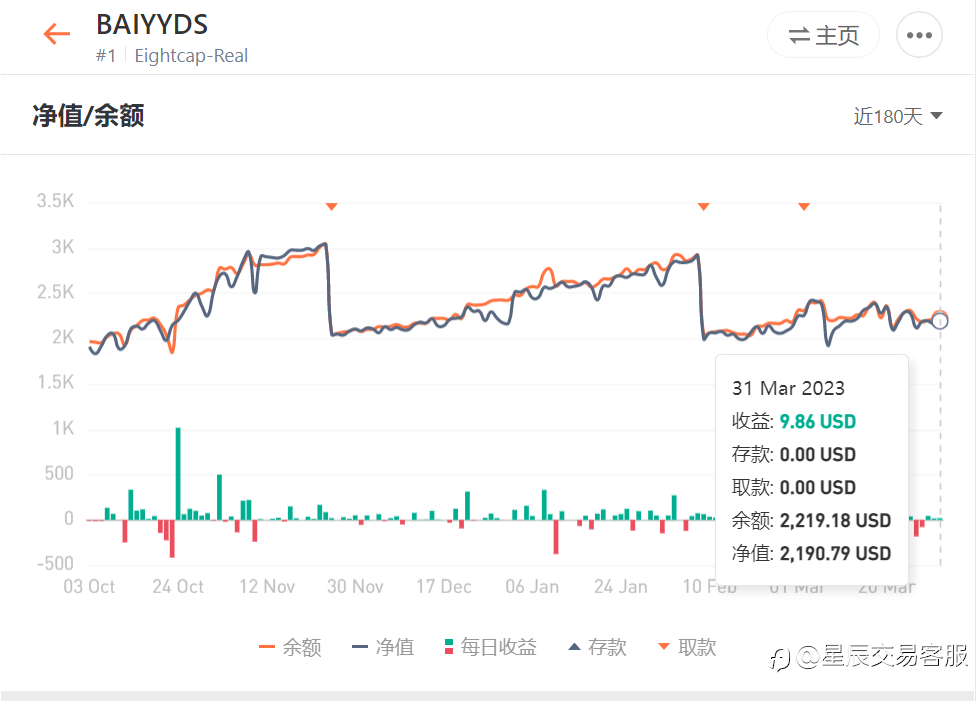Click the @星辰交易客服 watermark logo
Image resolution: width=978 pixels, height=701 pixels.
click(x=870, y=657)
